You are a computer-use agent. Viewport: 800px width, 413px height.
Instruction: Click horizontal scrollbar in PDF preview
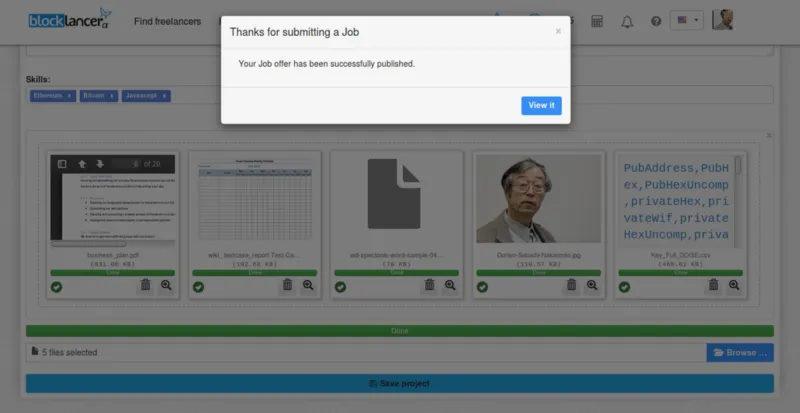(88, 244)
